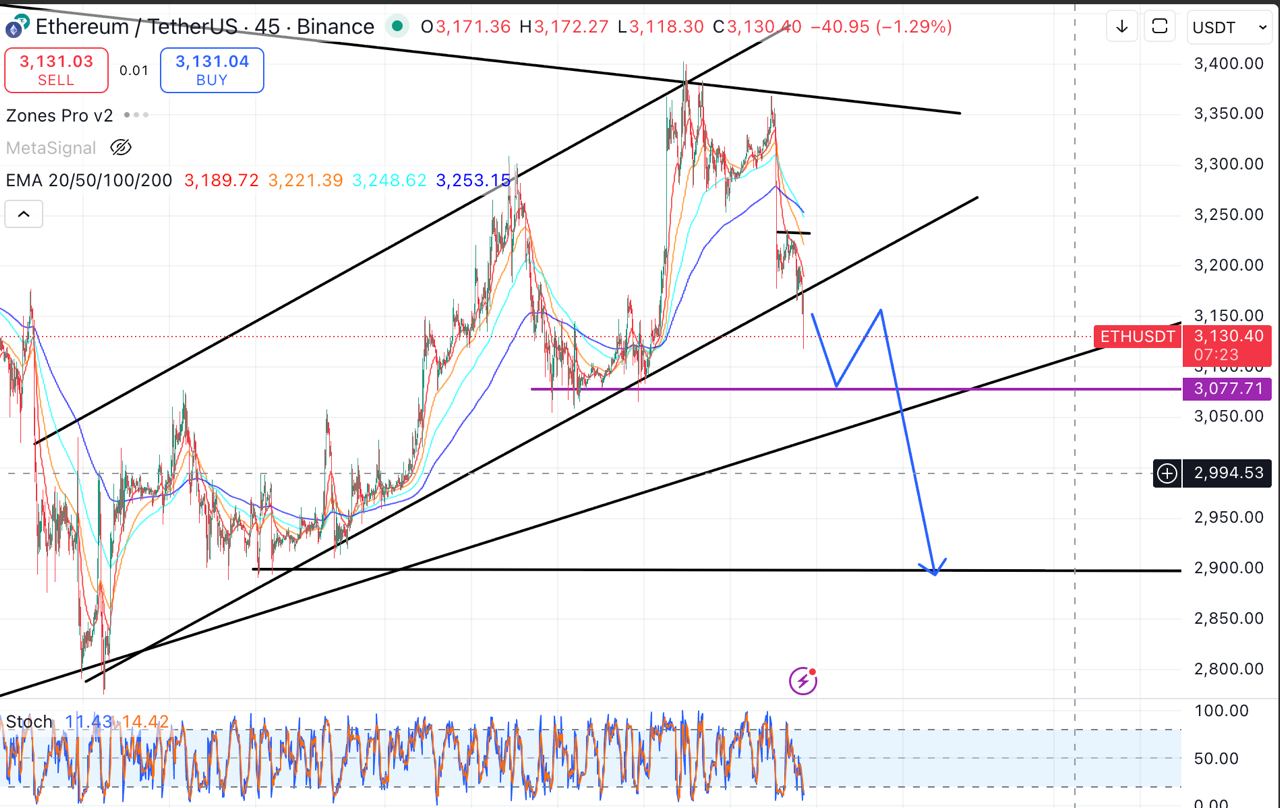Click the 3,350.00 price axis label
This screenshot has height=808, width=1280.
tap(1229, 113)
